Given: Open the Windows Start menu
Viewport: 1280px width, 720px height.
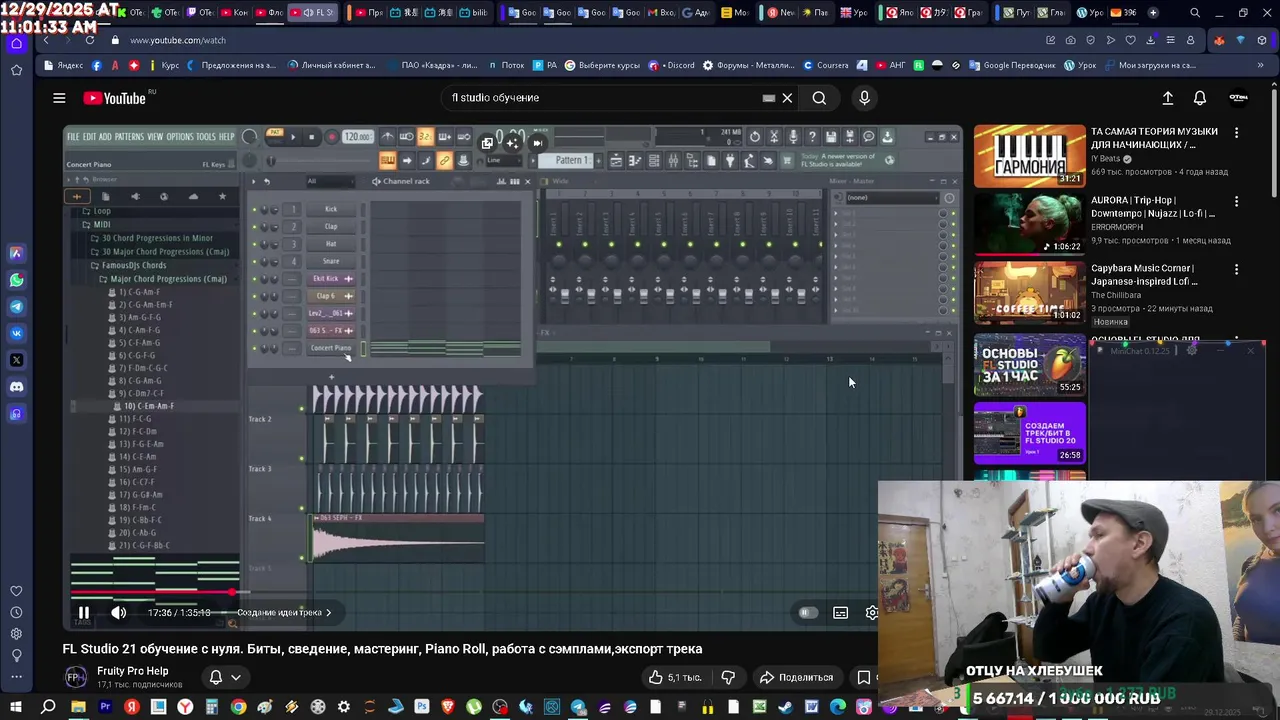Looking at the screenshot, I should click(x=16, y=708).
